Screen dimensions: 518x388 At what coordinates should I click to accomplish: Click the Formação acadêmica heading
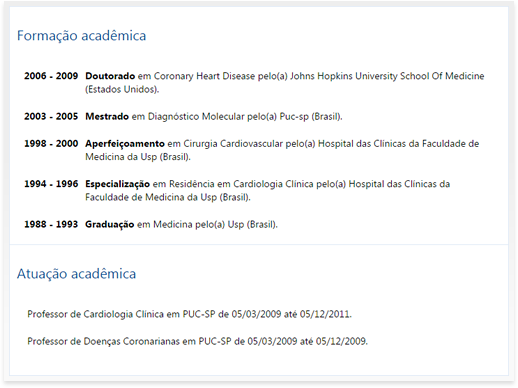[x=81, y=36]
